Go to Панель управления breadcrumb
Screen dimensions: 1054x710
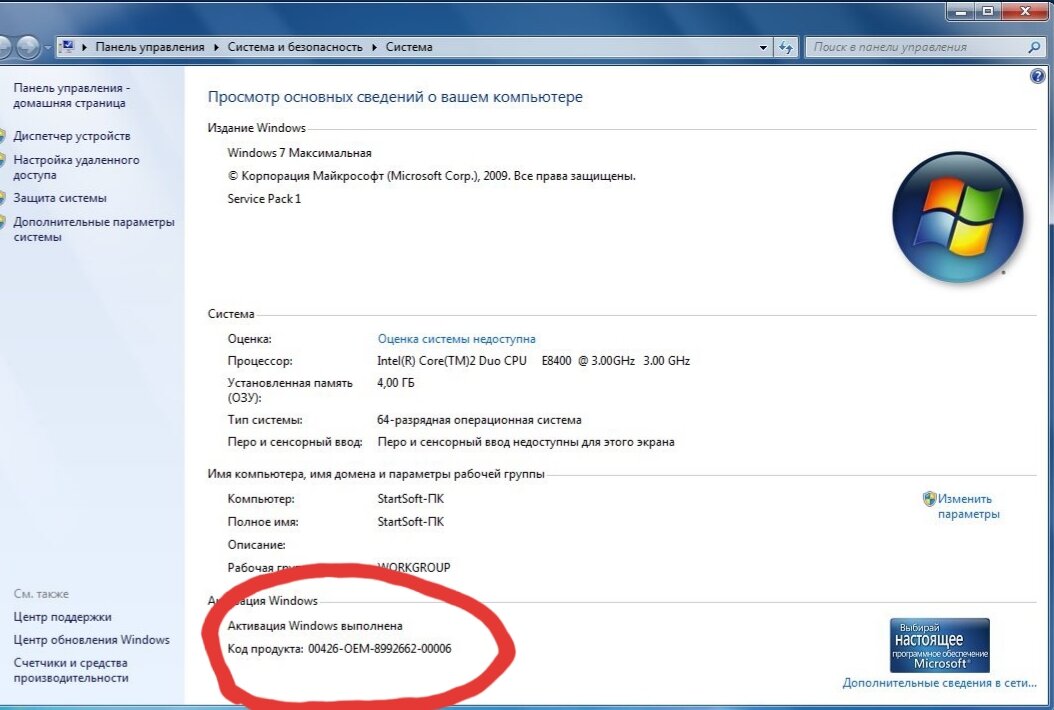tap(150, 47)
